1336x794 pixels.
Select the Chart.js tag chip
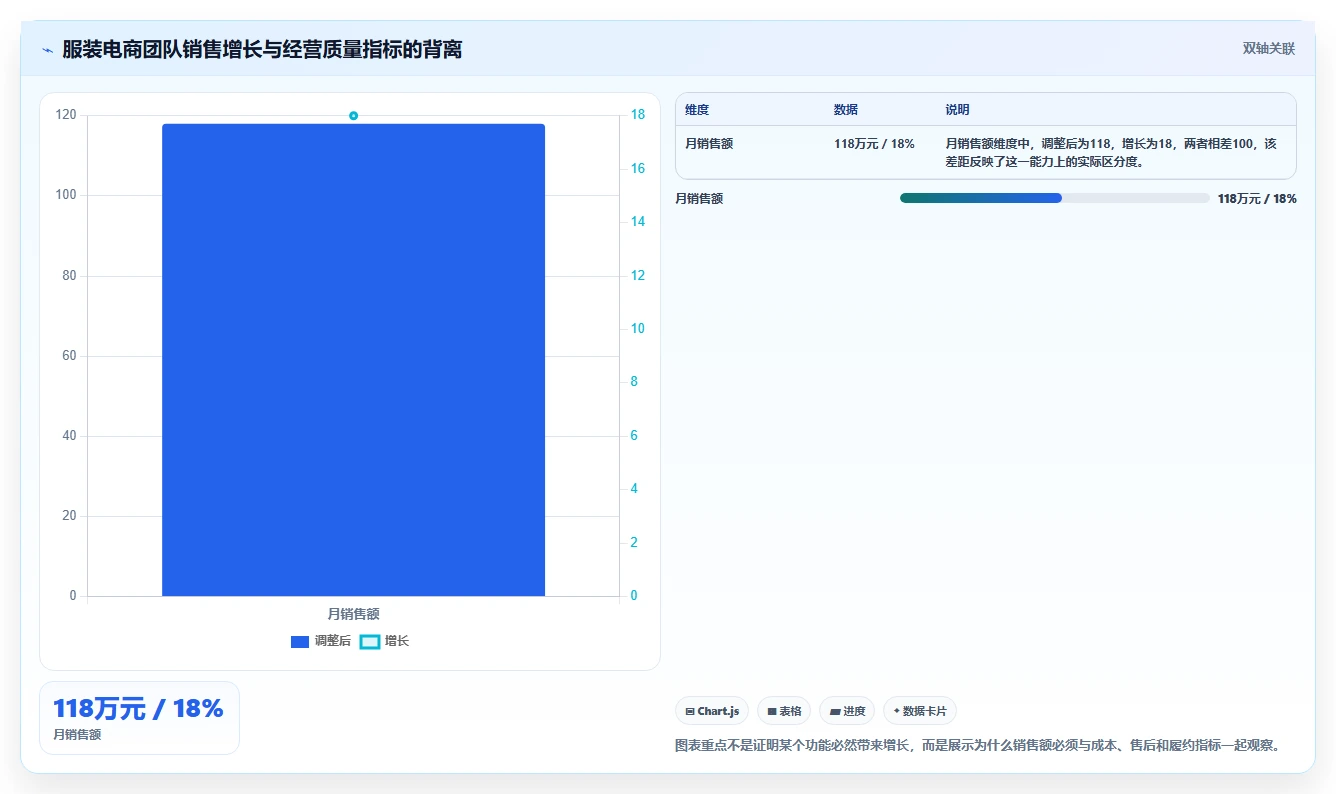712,711
